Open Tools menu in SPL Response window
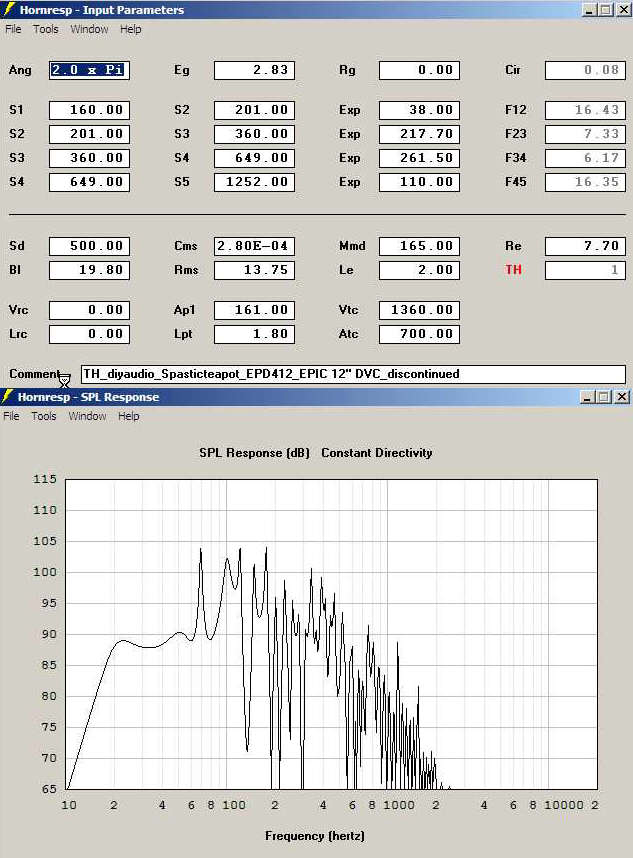 (44, 416)
